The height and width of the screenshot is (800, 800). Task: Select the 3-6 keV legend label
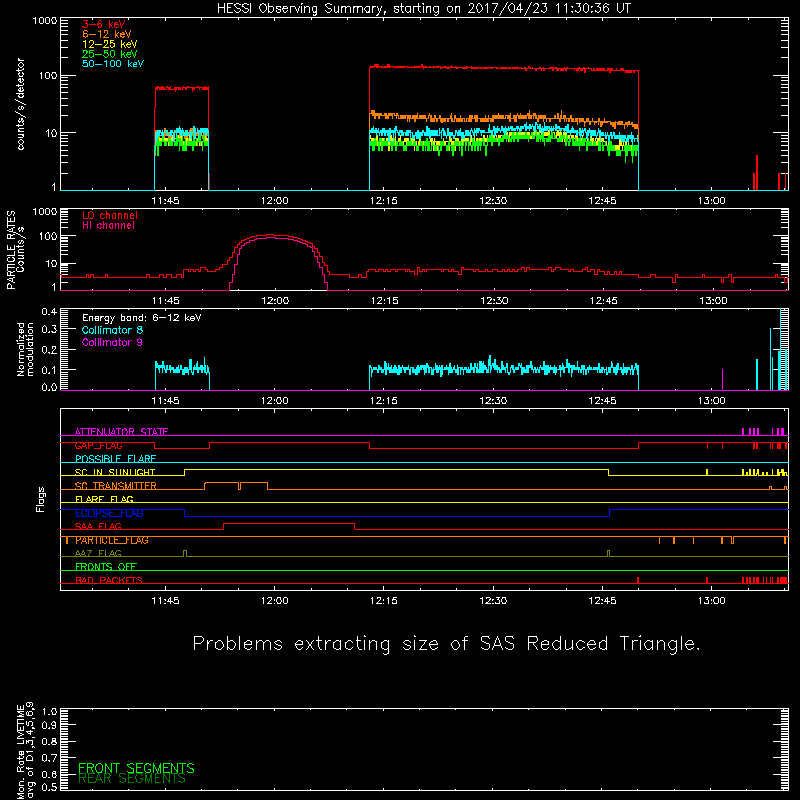[x=104, y=24]
